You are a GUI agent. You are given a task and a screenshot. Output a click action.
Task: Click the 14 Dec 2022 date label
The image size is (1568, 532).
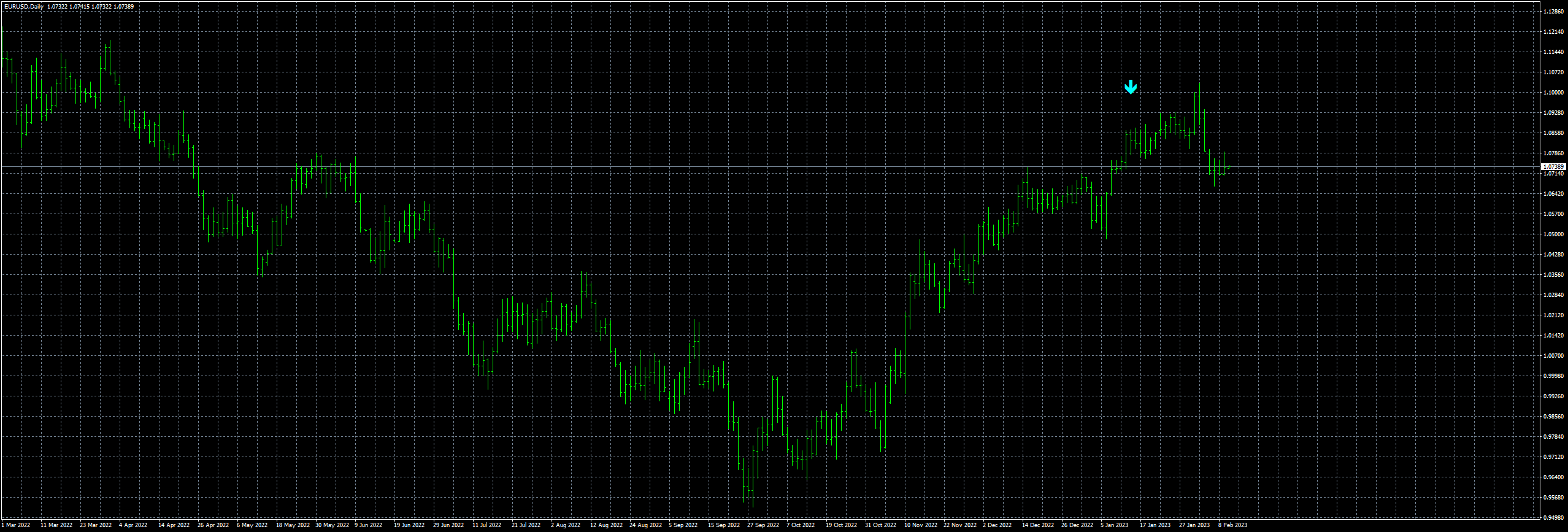click(1038, 525)
